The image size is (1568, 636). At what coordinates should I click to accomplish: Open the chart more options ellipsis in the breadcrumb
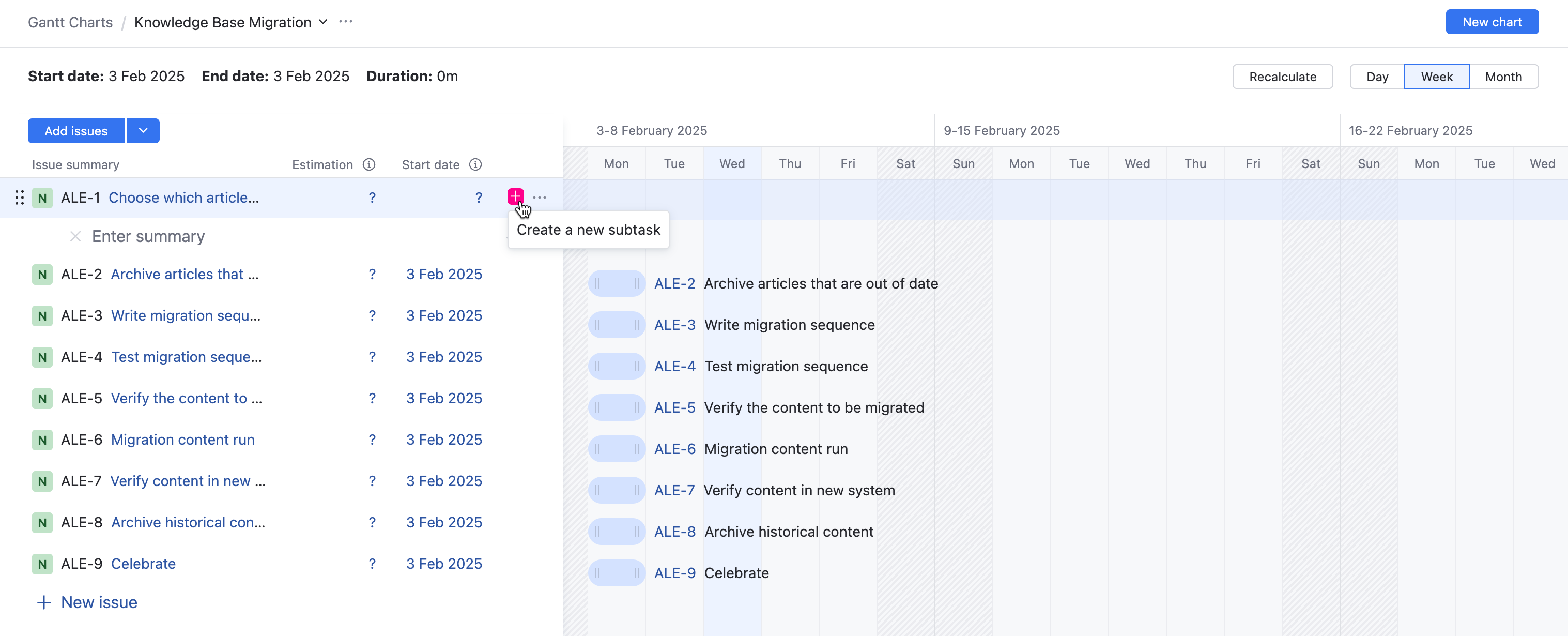click(x=346, y=22)
